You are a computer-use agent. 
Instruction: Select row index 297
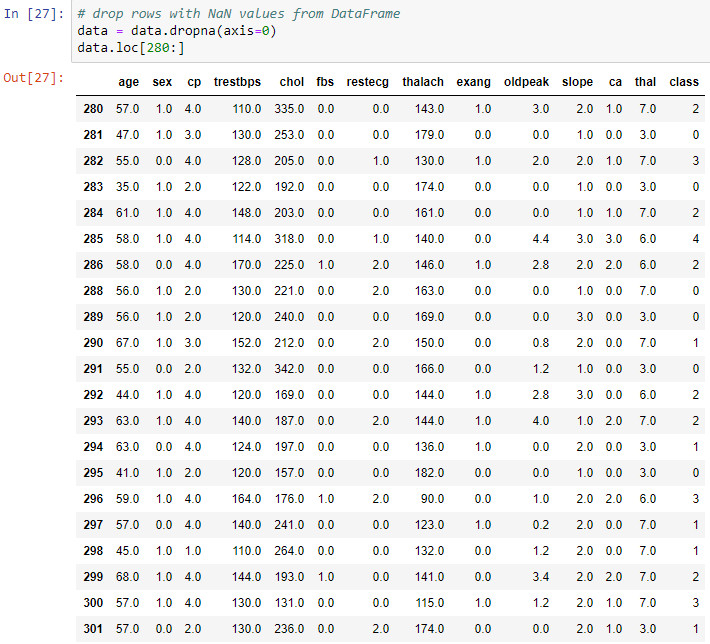[93, 525]
